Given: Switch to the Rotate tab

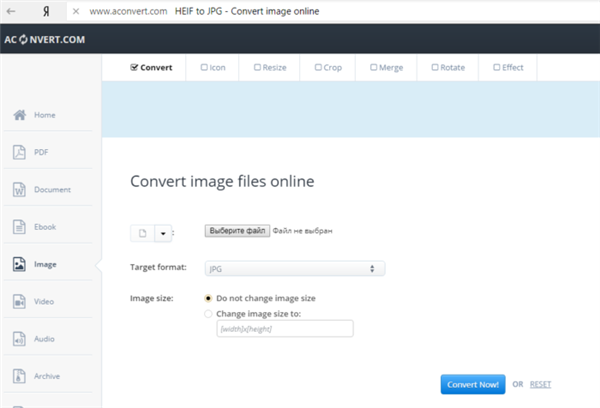Looking at the screenshot, I should (x=448, y=67).
